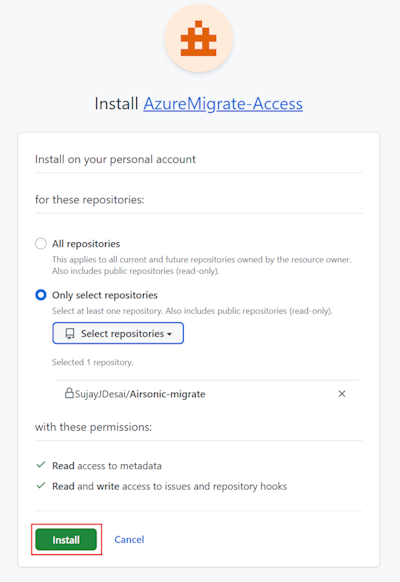Click the lock icon beside SujayJDesai/Airsonic-migrate
This screenshot has height=582, width=400.
coord(69,393)
